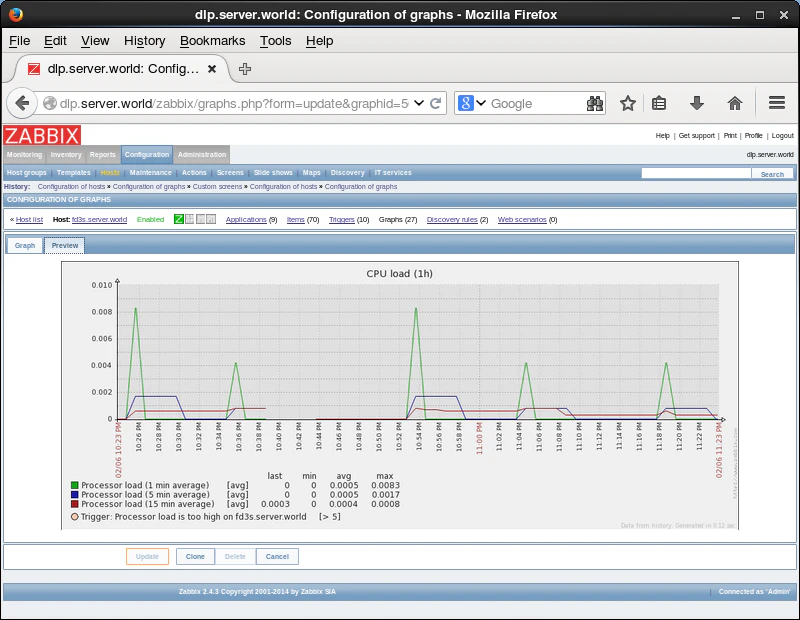Click the Zabbix logo
This screenshot has width=800, height=620.
click(42, 135)
